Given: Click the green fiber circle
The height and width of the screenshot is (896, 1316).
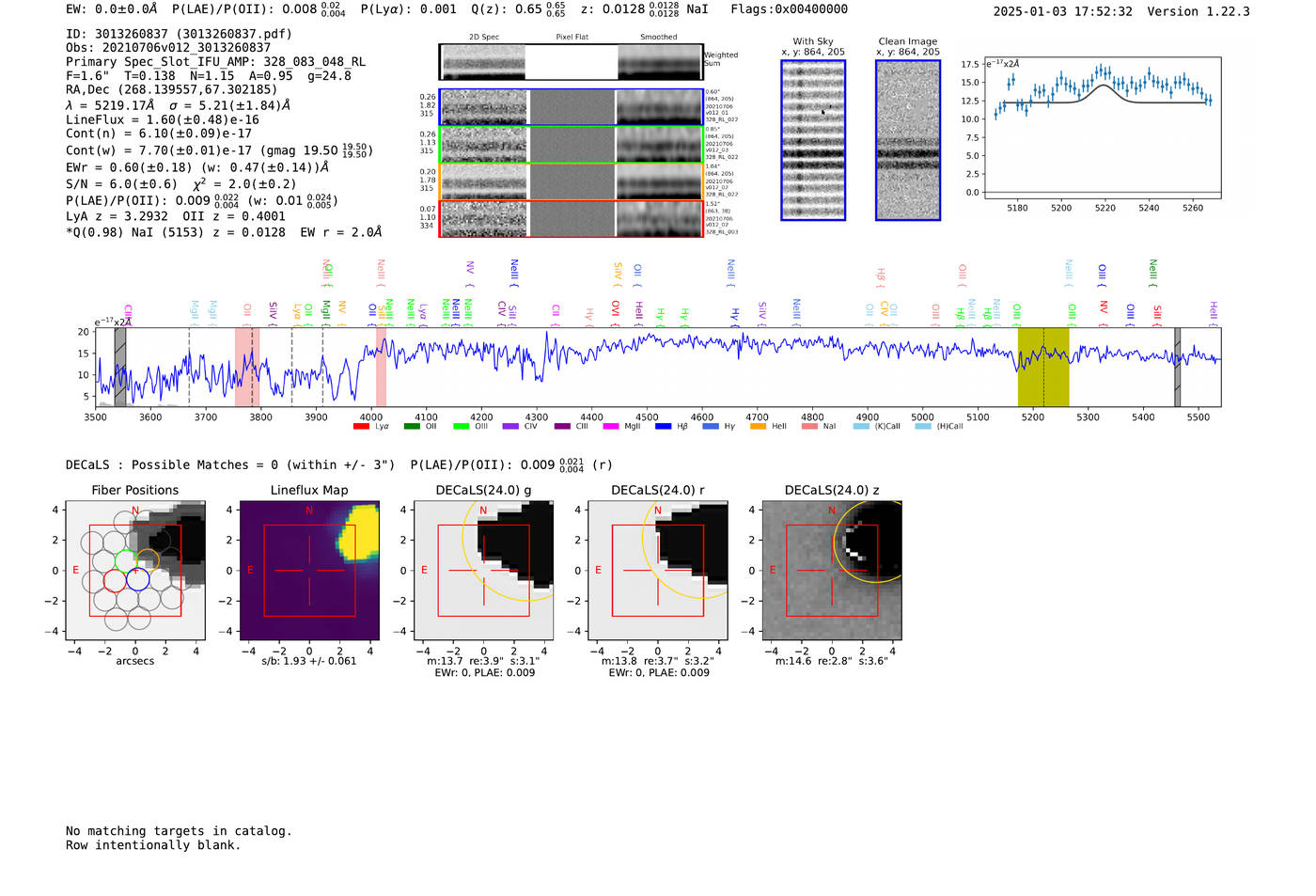Looking at the screenshot, I should [126, 561].
